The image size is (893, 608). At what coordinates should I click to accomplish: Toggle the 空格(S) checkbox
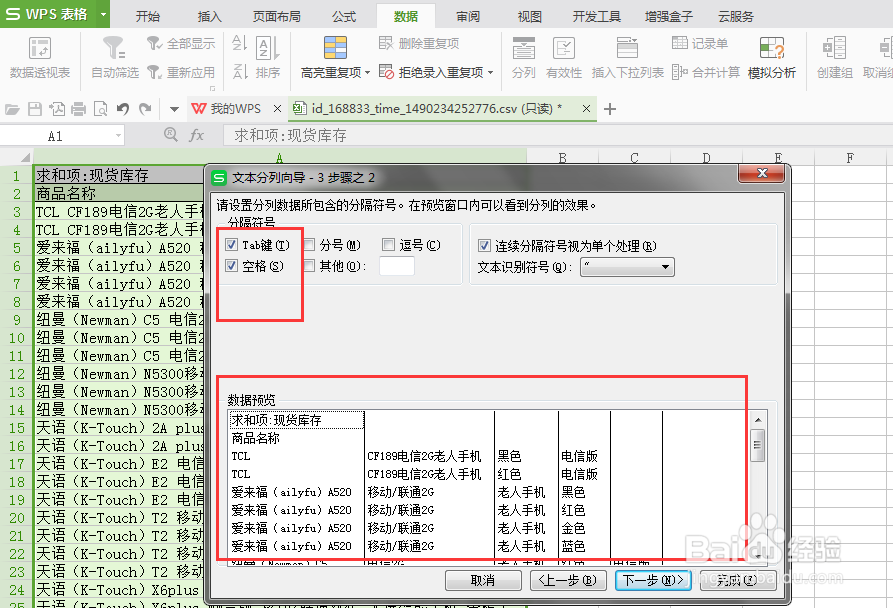(231, 266)
